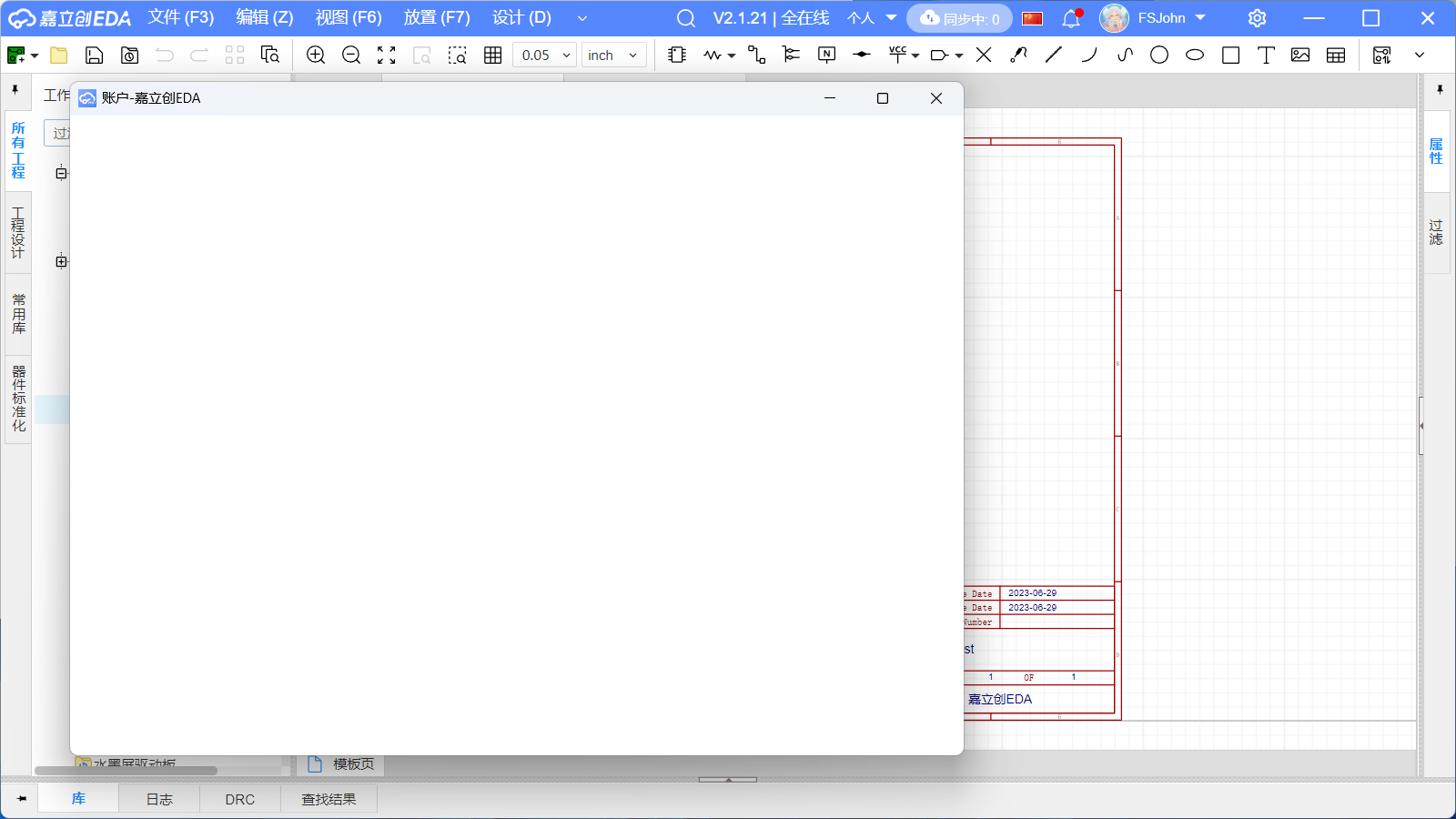1456x819 pixels.
Task: Click the zoom in magnifier icon
Action: click(316, 56)
